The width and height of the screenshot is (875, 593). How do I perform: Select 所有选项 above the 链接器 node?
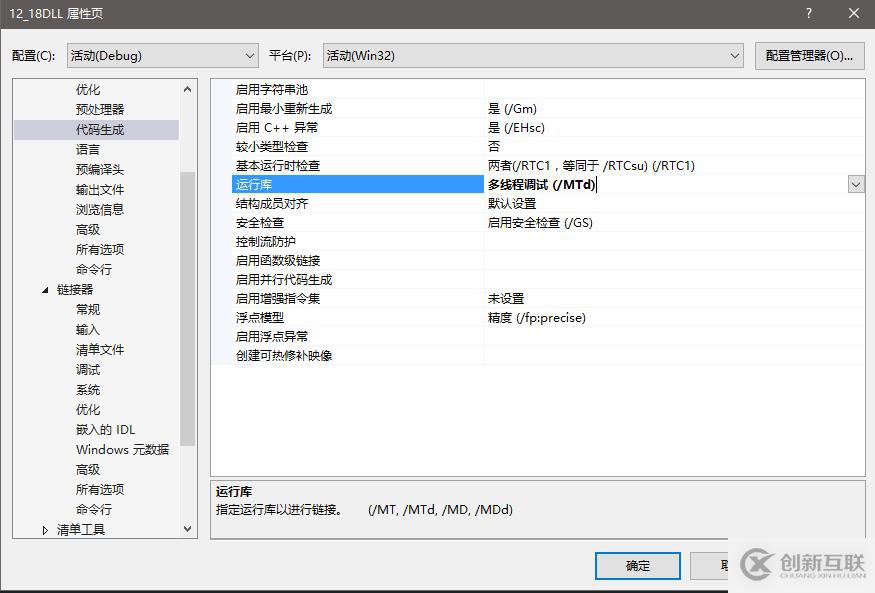point(100,249)
